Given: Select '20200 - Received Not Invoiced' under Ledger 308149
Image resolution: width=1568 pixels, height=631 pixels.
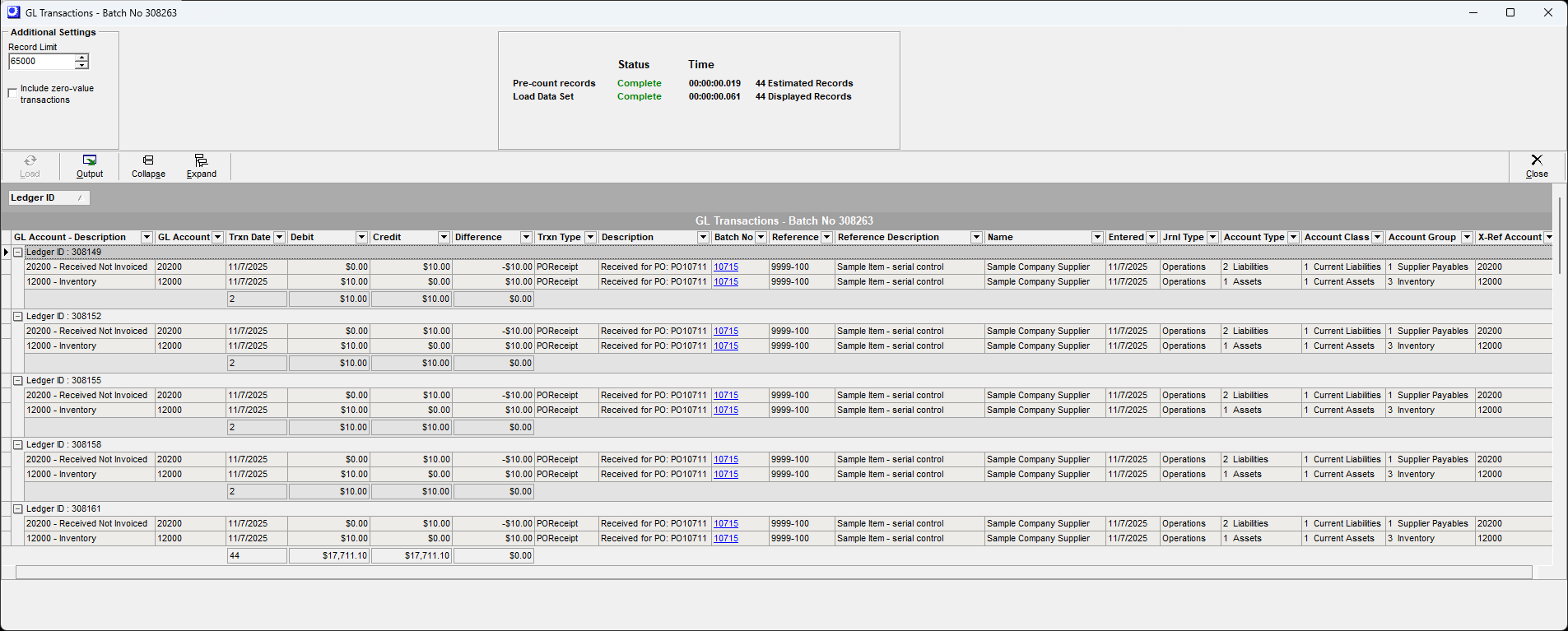Looking at the screenshot, I should 86,267.
